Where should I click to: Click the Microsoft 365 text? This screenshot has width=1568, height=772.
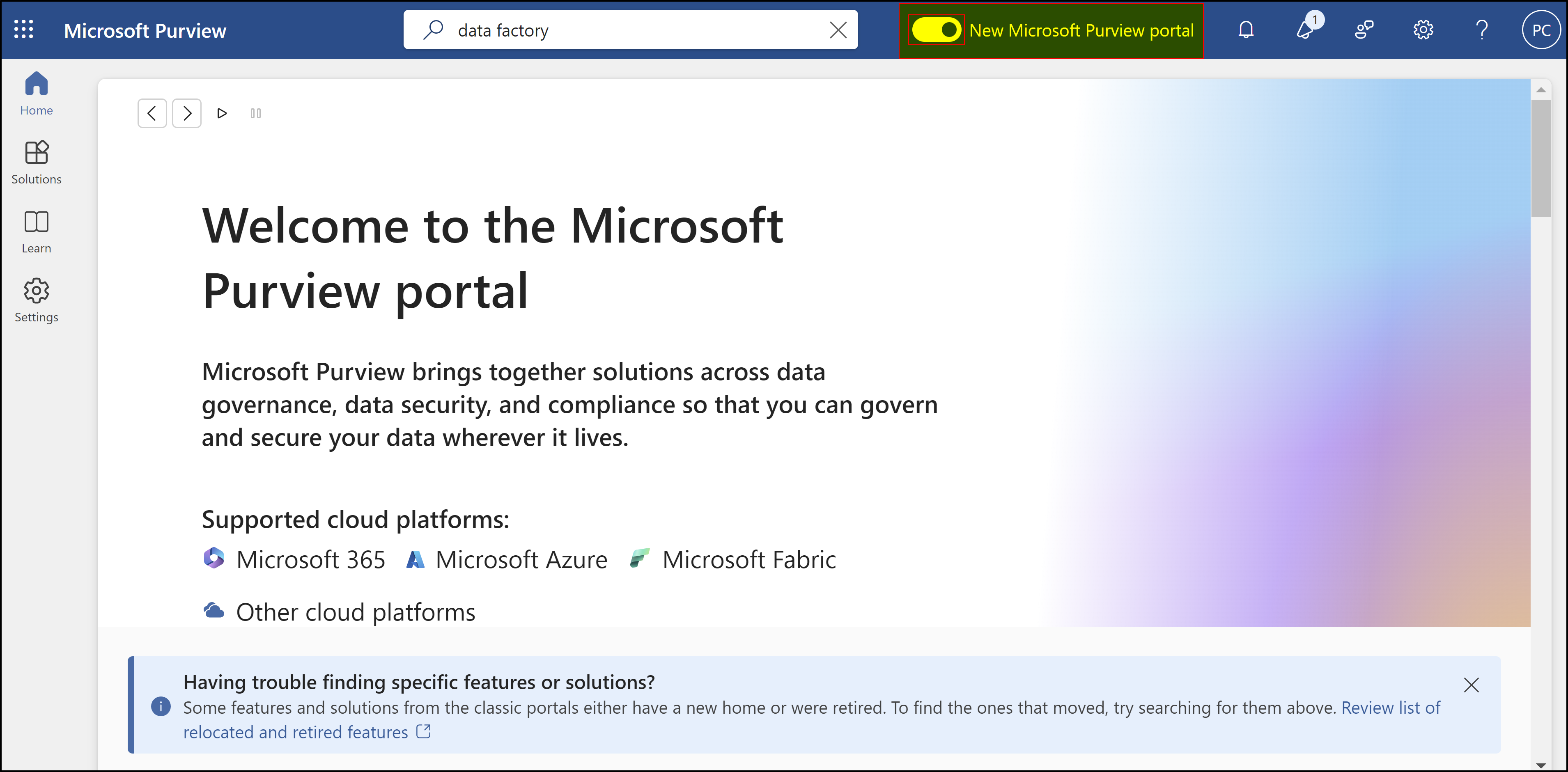coord(310,560)
